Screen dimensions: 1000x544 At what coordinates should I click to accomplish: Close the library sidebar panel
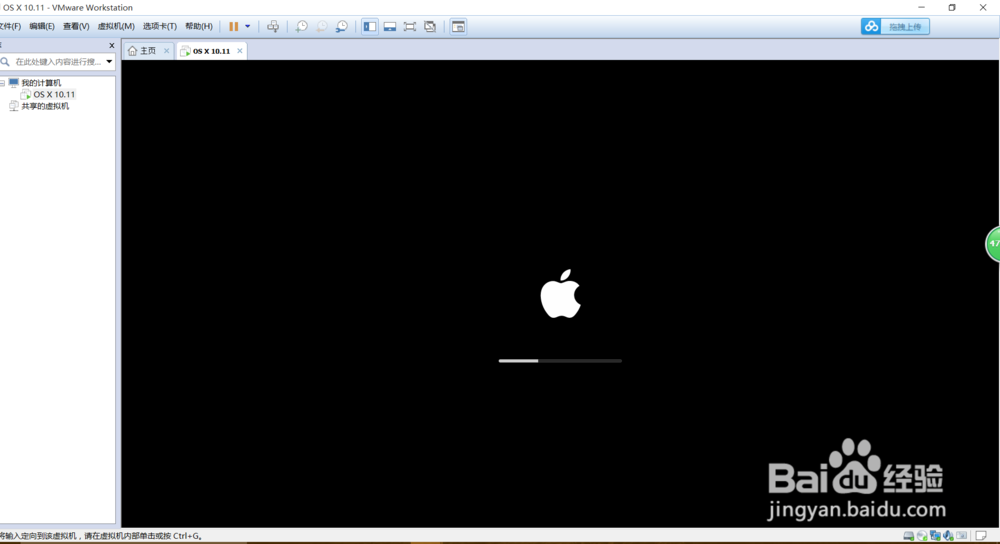112,45
